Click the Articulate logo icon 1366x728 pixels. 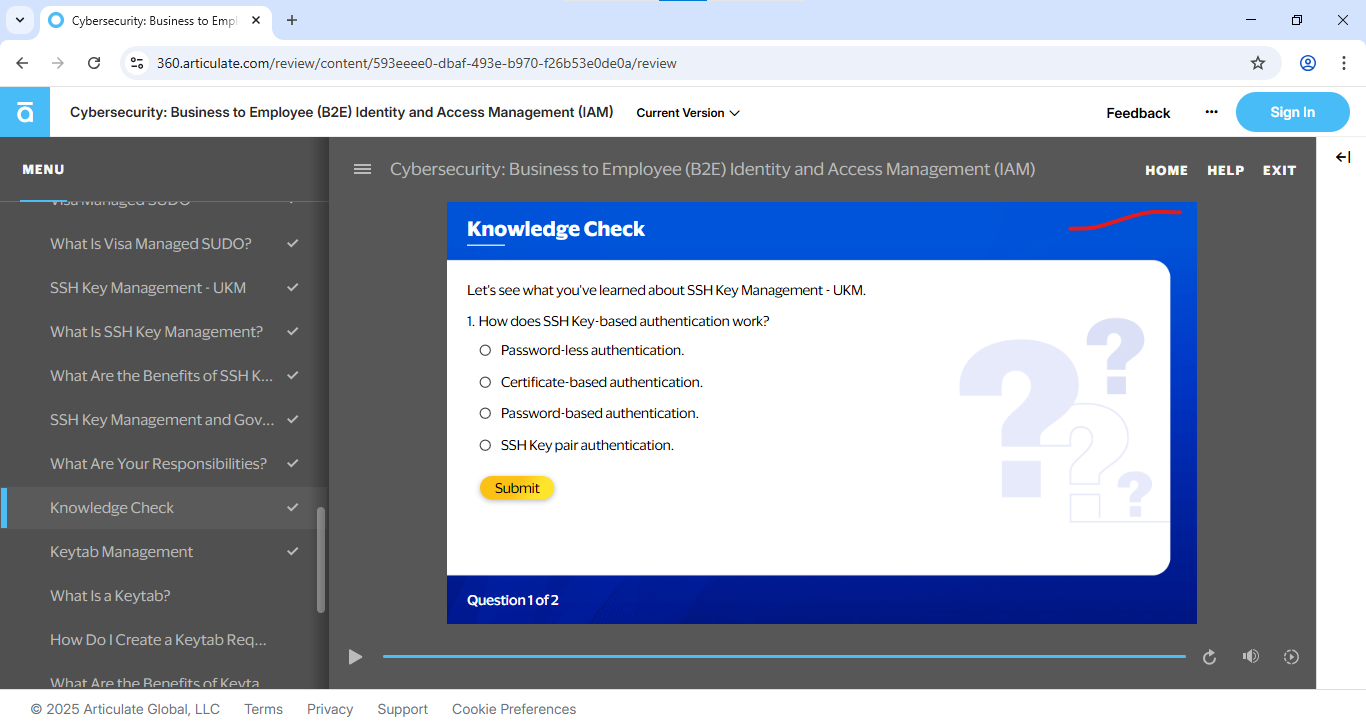click(x=25, y=112)
